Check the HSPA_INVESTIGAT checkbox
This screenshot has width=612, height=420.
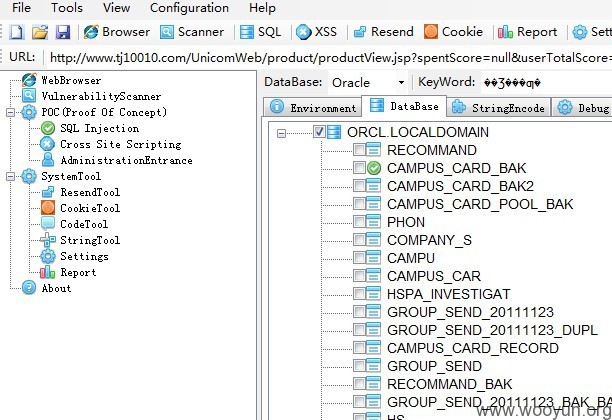(x=359, y=293)
